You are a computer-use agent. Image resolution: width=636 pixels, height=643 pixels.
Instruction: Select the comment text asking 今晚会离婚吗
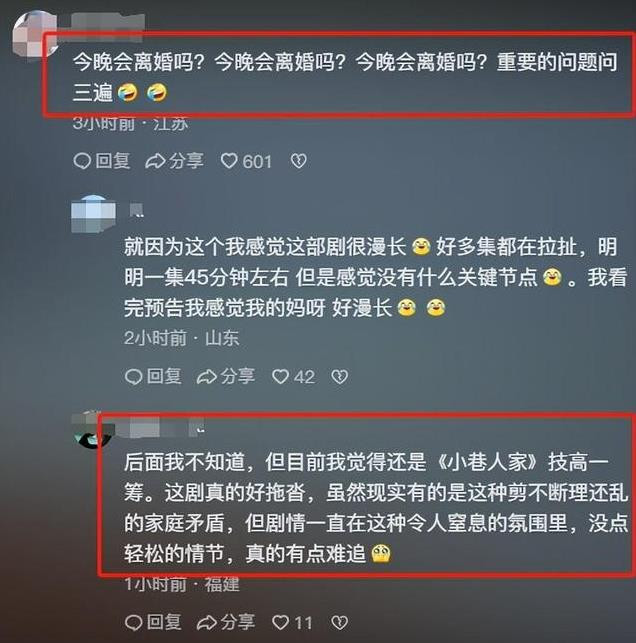(x=345, y=77)
